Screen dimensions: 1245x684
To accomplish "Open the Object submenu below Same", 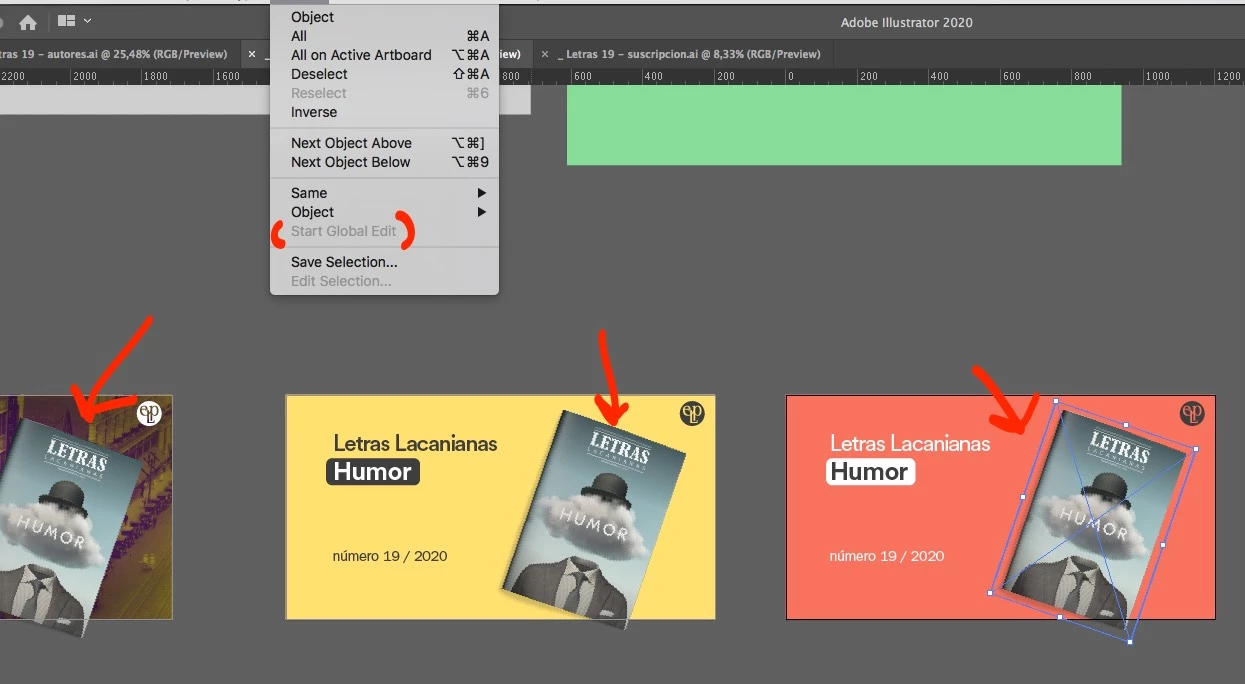I will [384, 212].
